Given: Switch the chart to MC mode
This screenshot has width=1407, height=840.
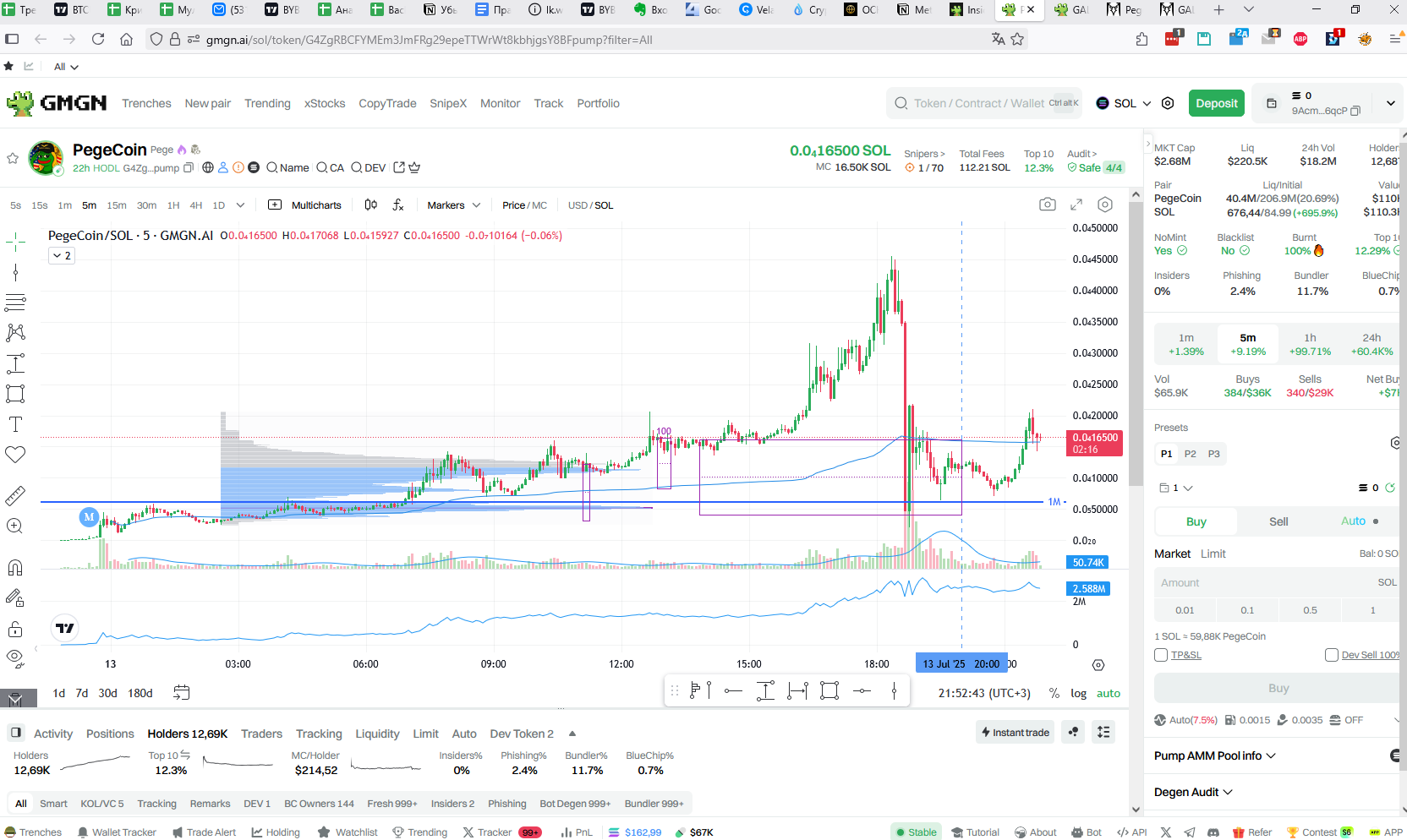Looking at the screenshot, I should 539,205.
